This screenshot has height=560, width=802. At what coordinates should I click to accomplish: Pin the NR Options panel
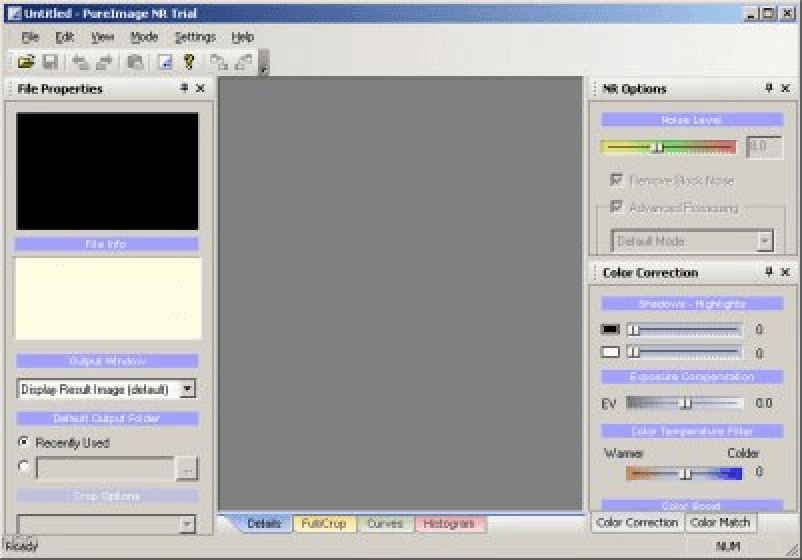[769, 88]
